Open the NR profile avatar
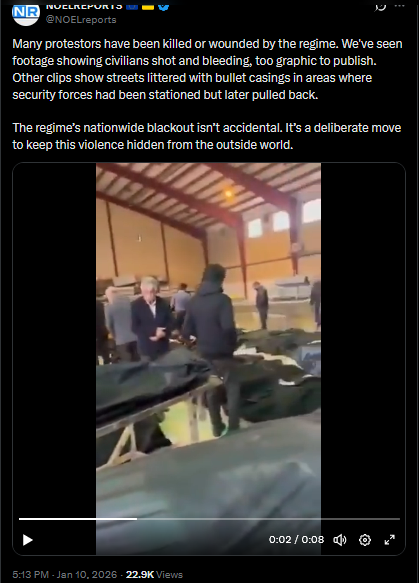 click(x=26, y=13)
